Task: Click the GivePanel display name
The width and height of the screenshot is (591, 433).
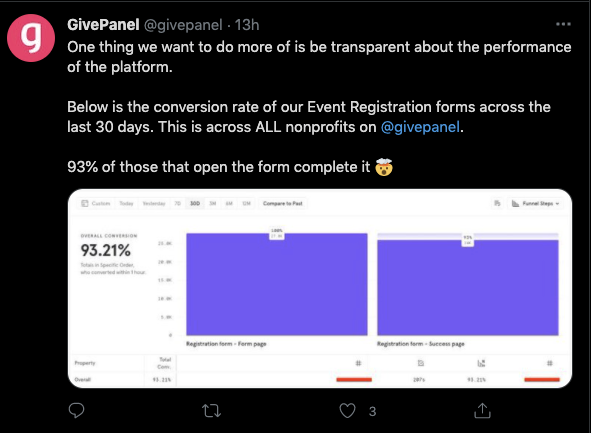Action: tap(103, 25)
